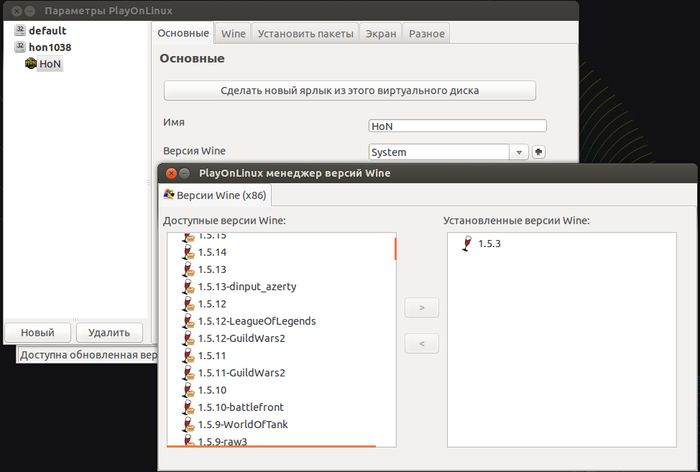This screenshot has width=700, height=472.
Task: Select version 1.5.13 in available list
Action: pyautogui.click(x=212, y=270)
